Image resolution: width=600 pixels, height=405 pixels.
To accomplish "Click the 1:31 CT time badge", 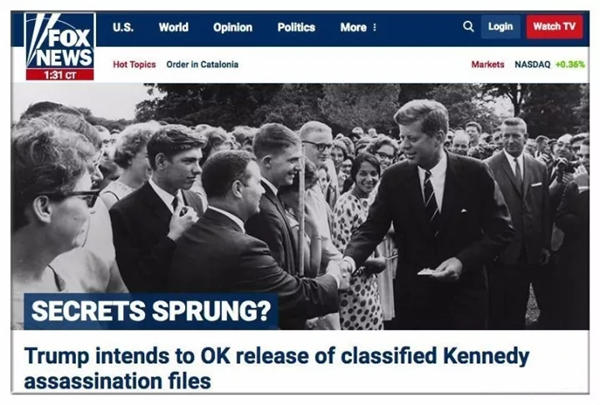I will [60, 75].
